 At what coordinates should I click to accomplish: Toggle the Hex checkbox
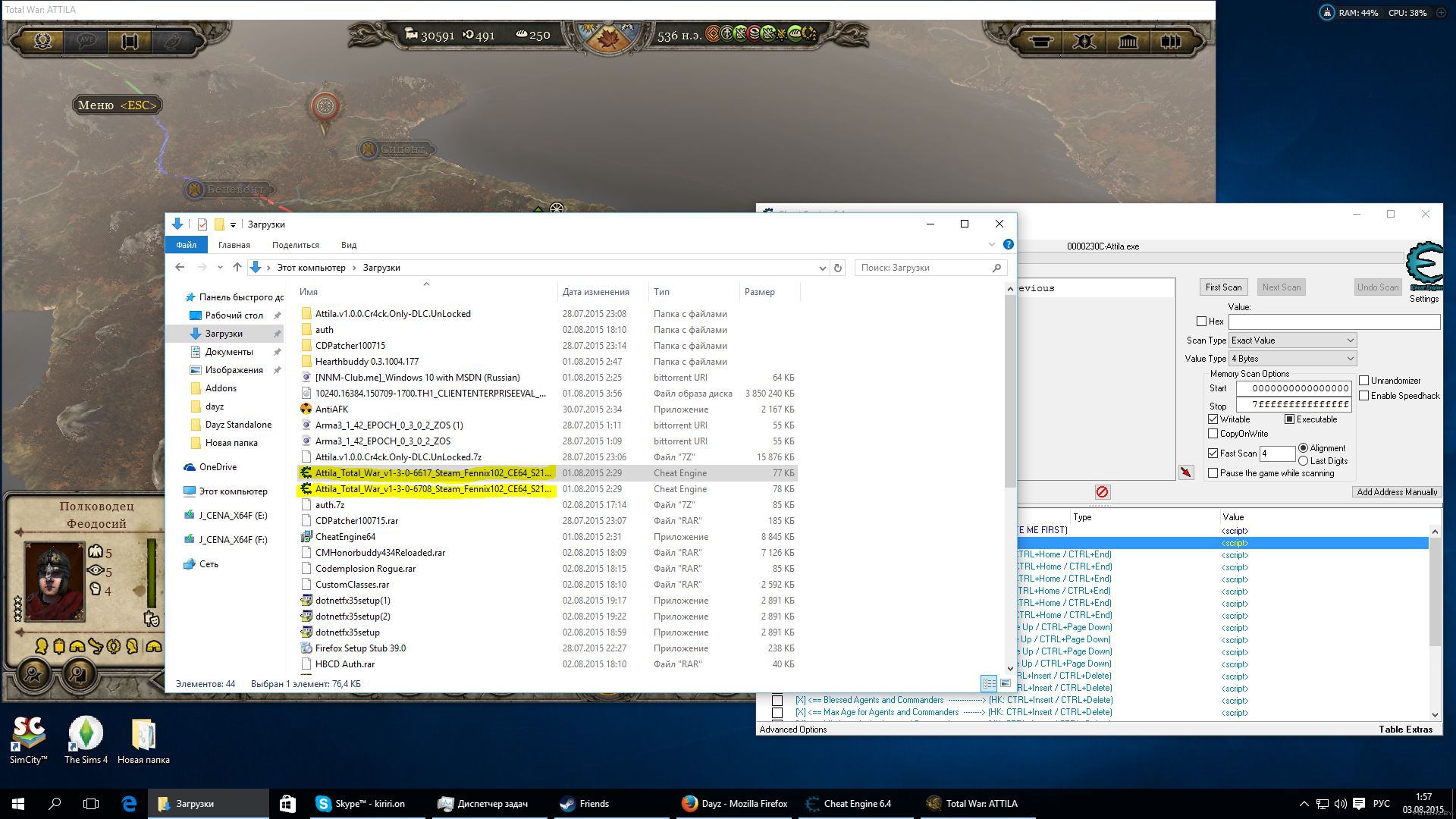click(1201, 322)
